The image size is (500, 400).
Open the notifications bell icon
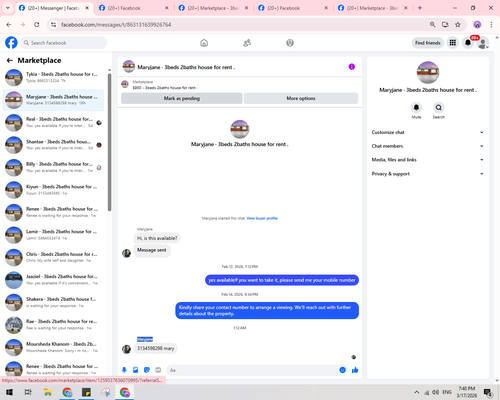(468, 43)
